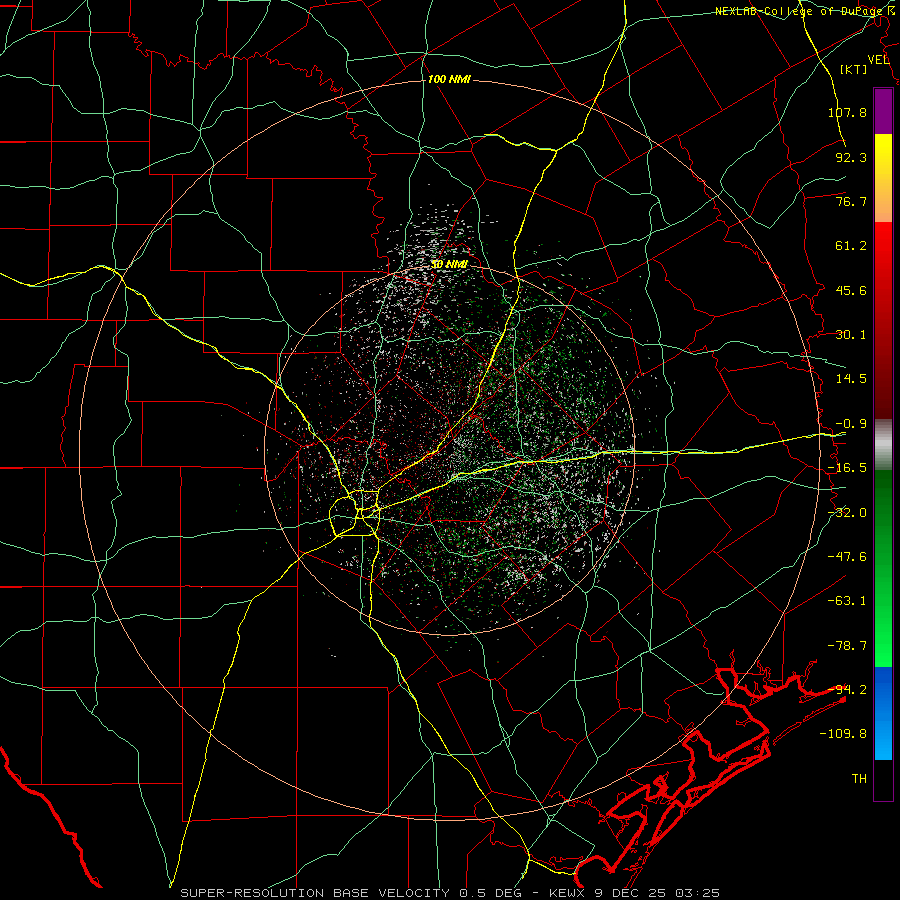Click the -16.5 legend value
Image resolution: width=900 pixels, height=900 pixels.
(847, 468)
